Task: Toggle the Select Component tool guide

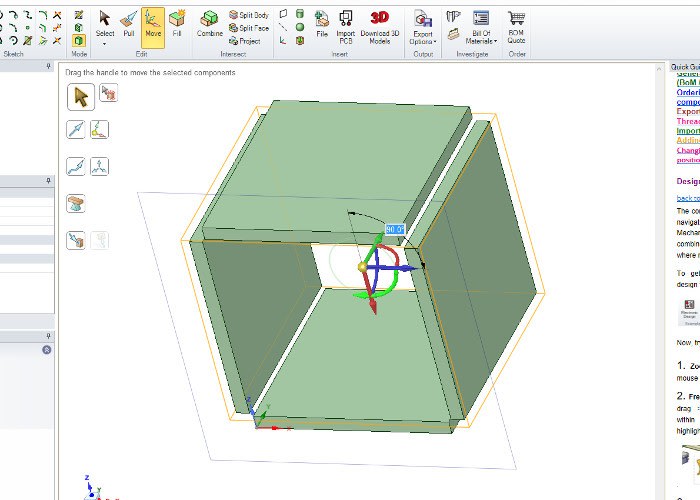Action: tap(108, 92)
